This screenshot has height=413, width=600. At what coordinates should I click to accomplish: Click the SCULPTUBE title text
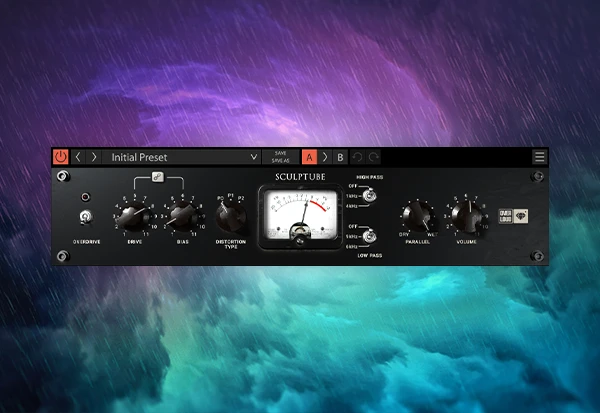pyautogui.click(x=300, y=177)
